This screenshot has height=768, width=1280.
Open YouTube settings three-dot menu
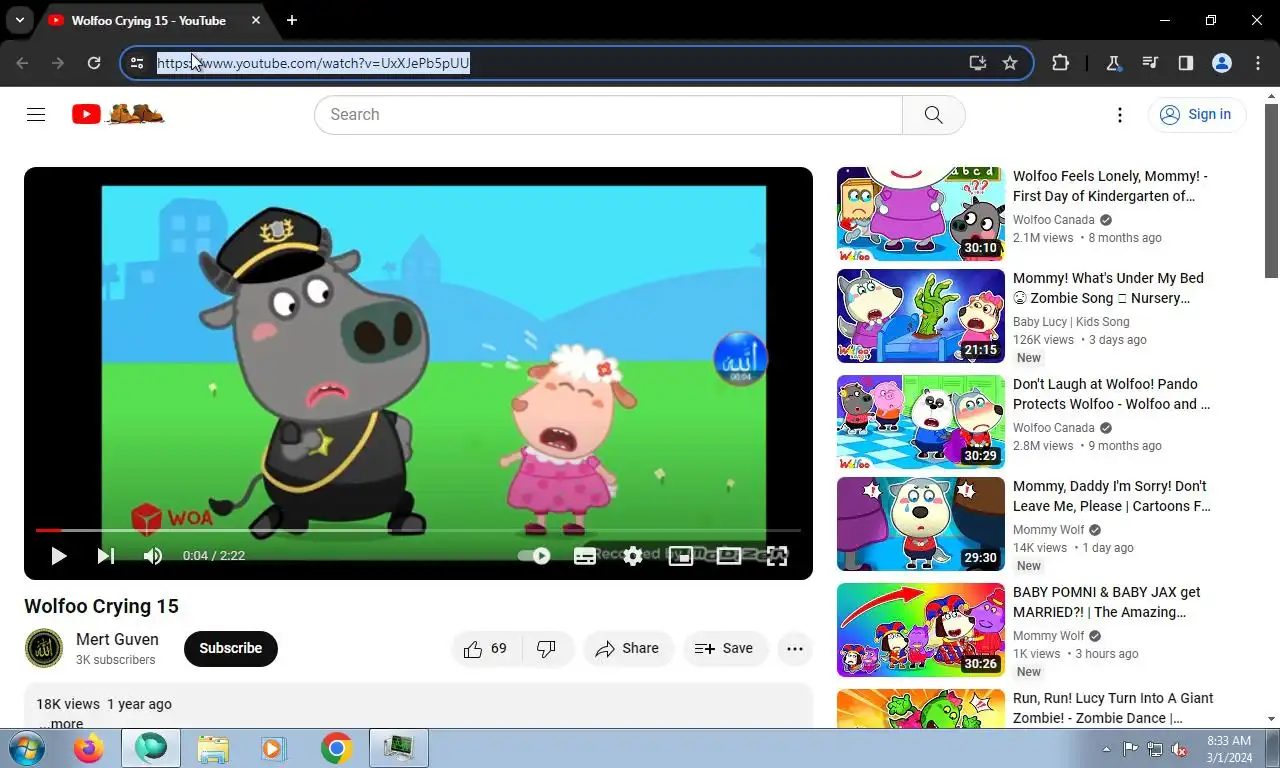(x=1120, y=115)
